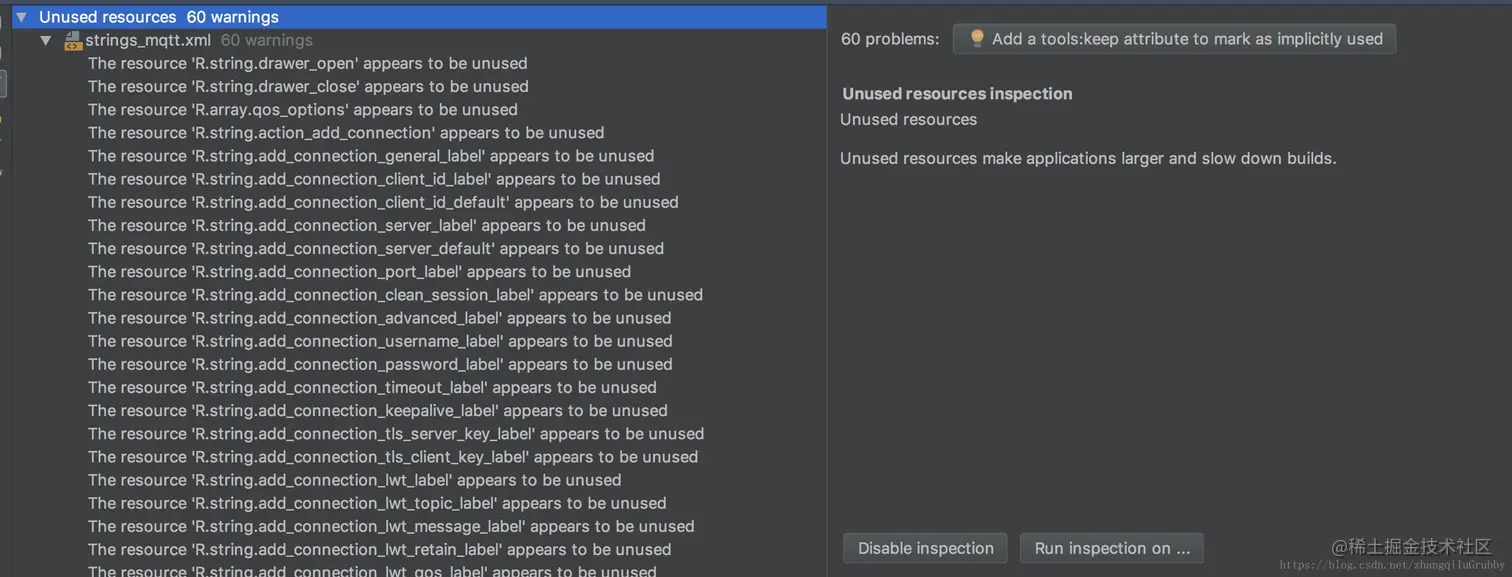Choose the R.string.action_add_connection warning
This screenshot has height=577, width=1512.
pos(346,133)
